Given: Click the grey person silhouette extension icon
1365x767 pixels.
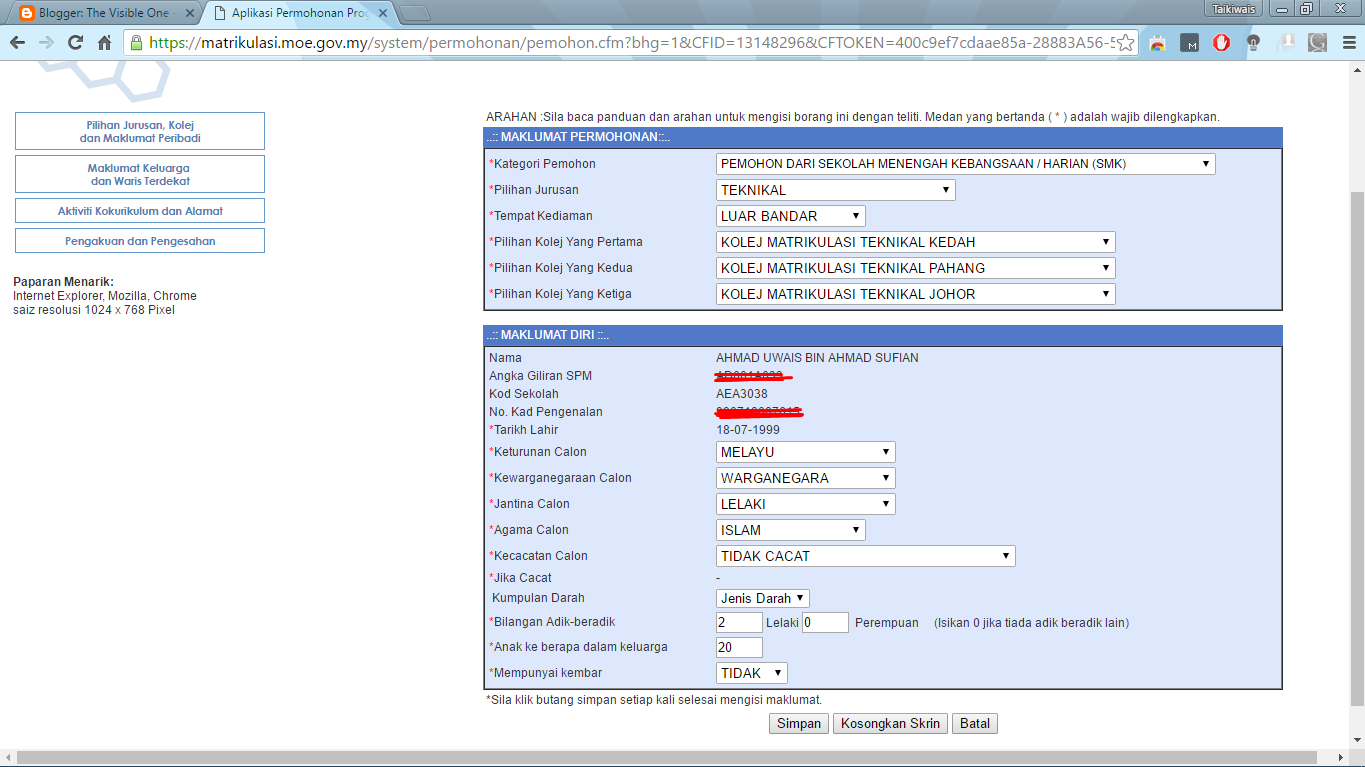Looking at the screenshot, I should (1286, 43).
